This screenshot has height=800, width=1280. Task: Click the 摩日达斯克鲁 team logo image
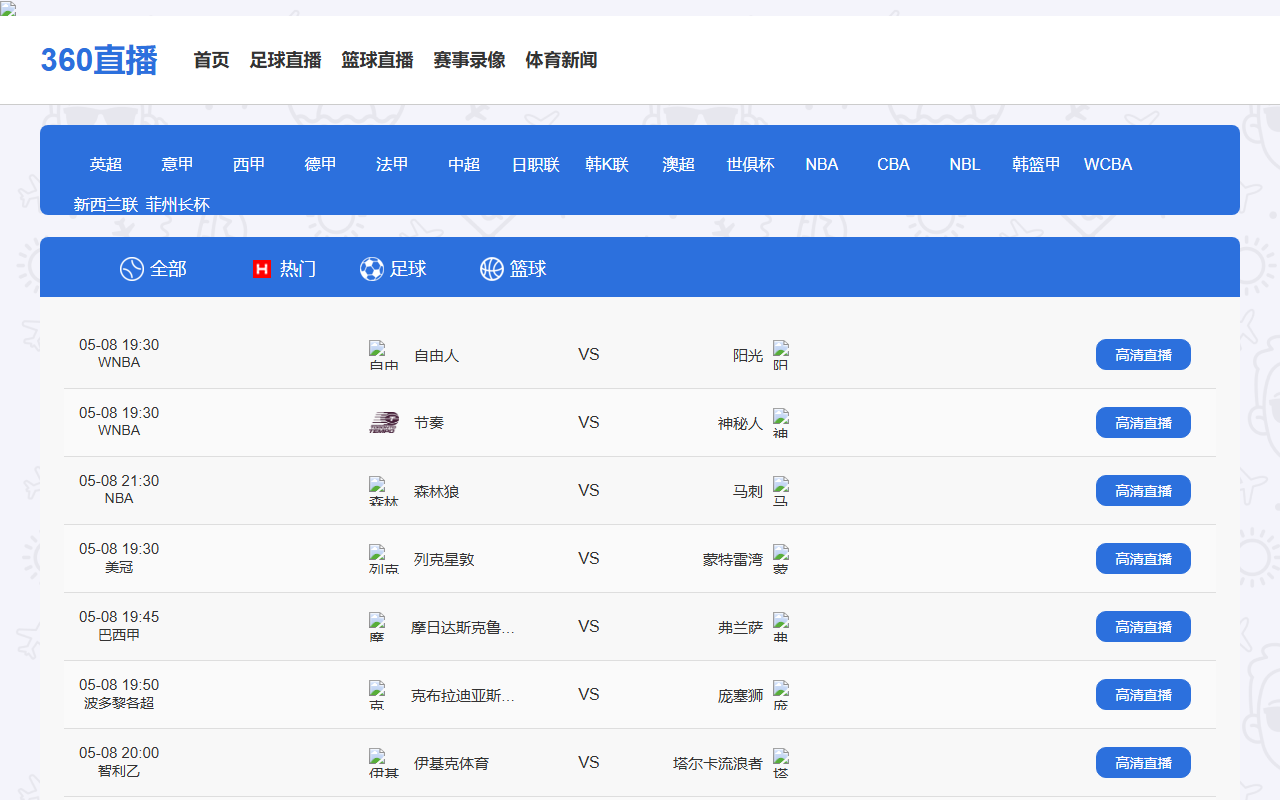pyautogui.click(x=377, y=627)
